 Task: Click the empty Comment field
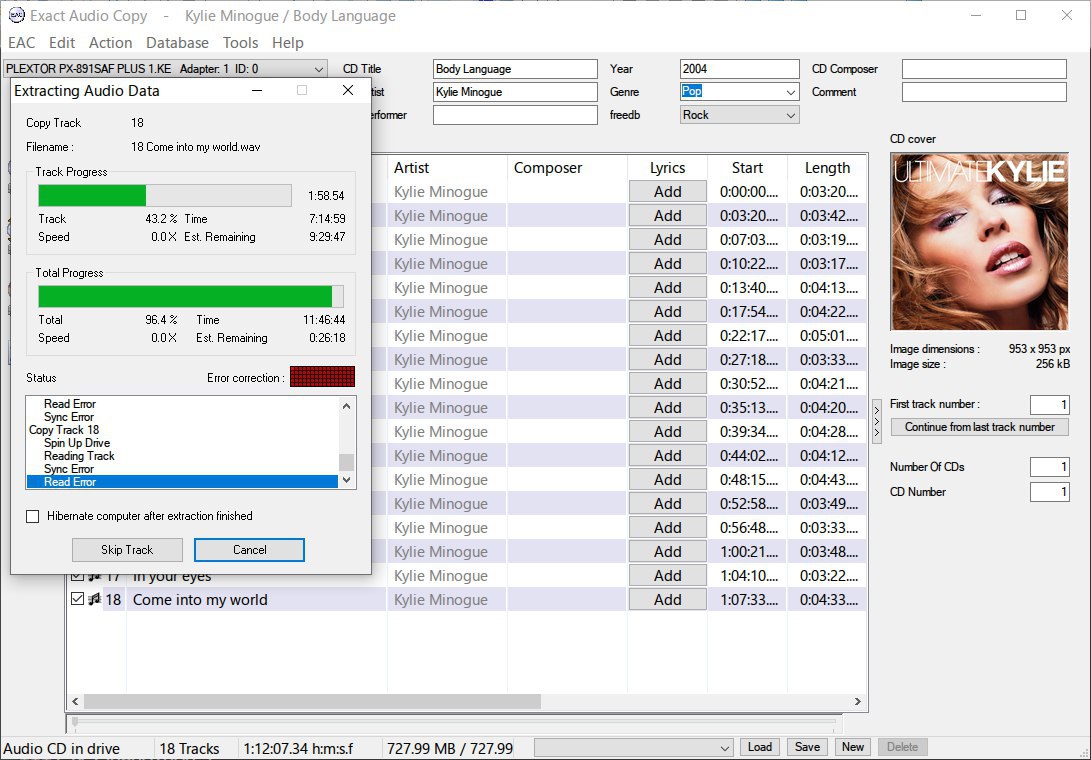pos(984,92)
